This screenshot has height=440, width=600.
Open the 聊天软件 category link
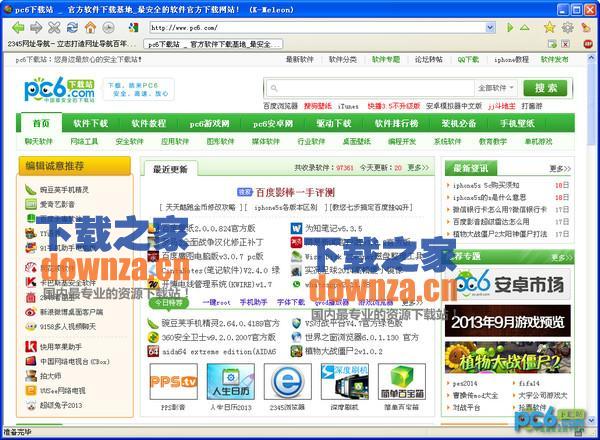[x=39, y=142]
